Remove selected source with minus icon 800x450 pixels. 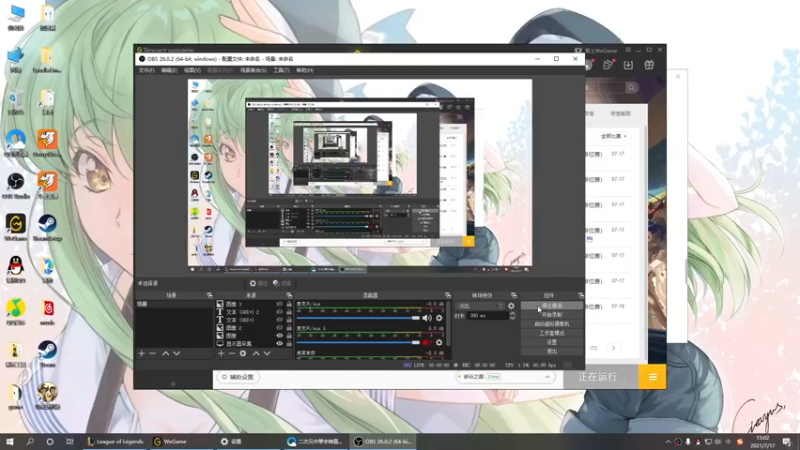click(232, 353)
